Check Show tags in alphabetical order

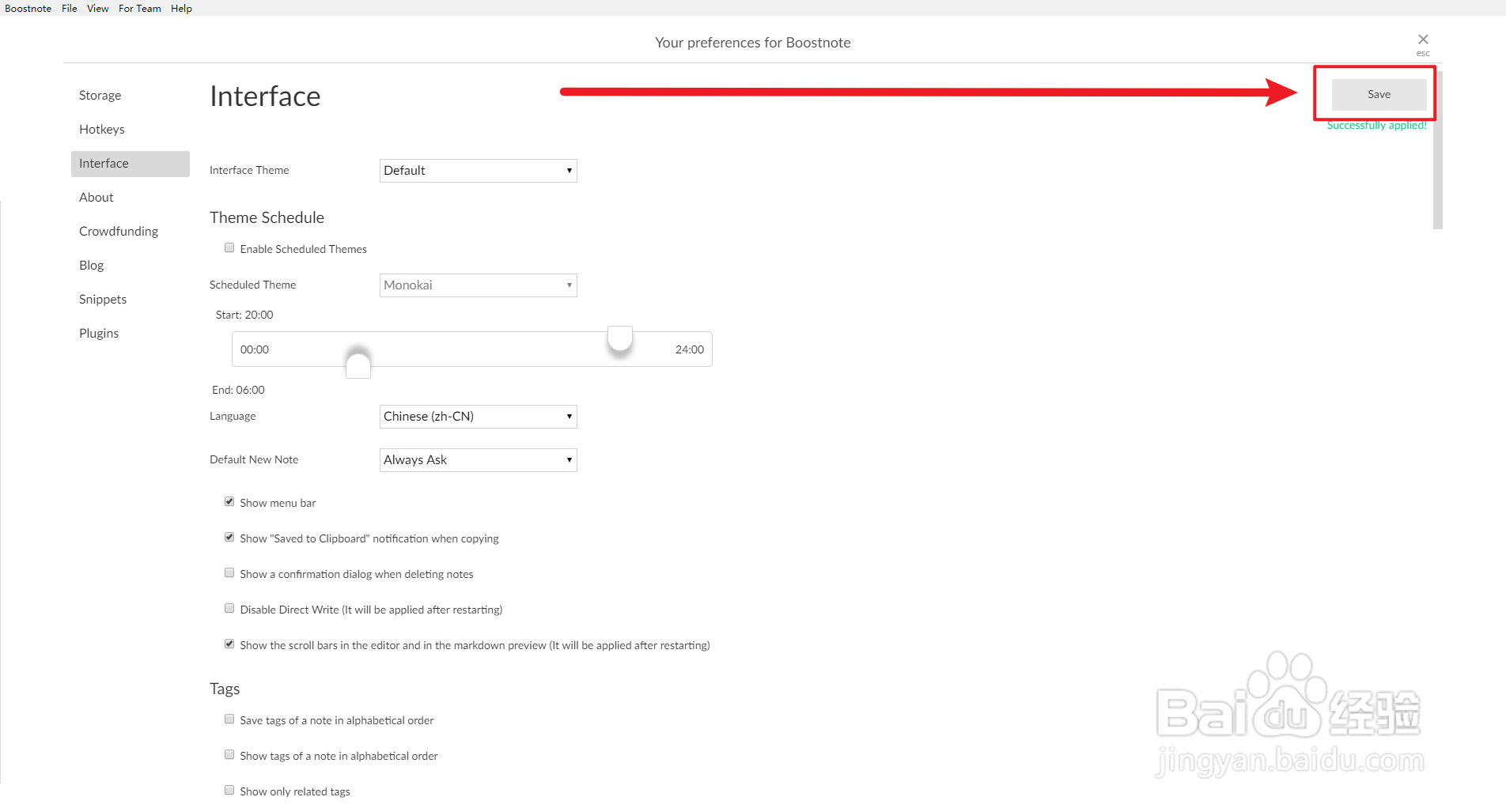[229, 755]
